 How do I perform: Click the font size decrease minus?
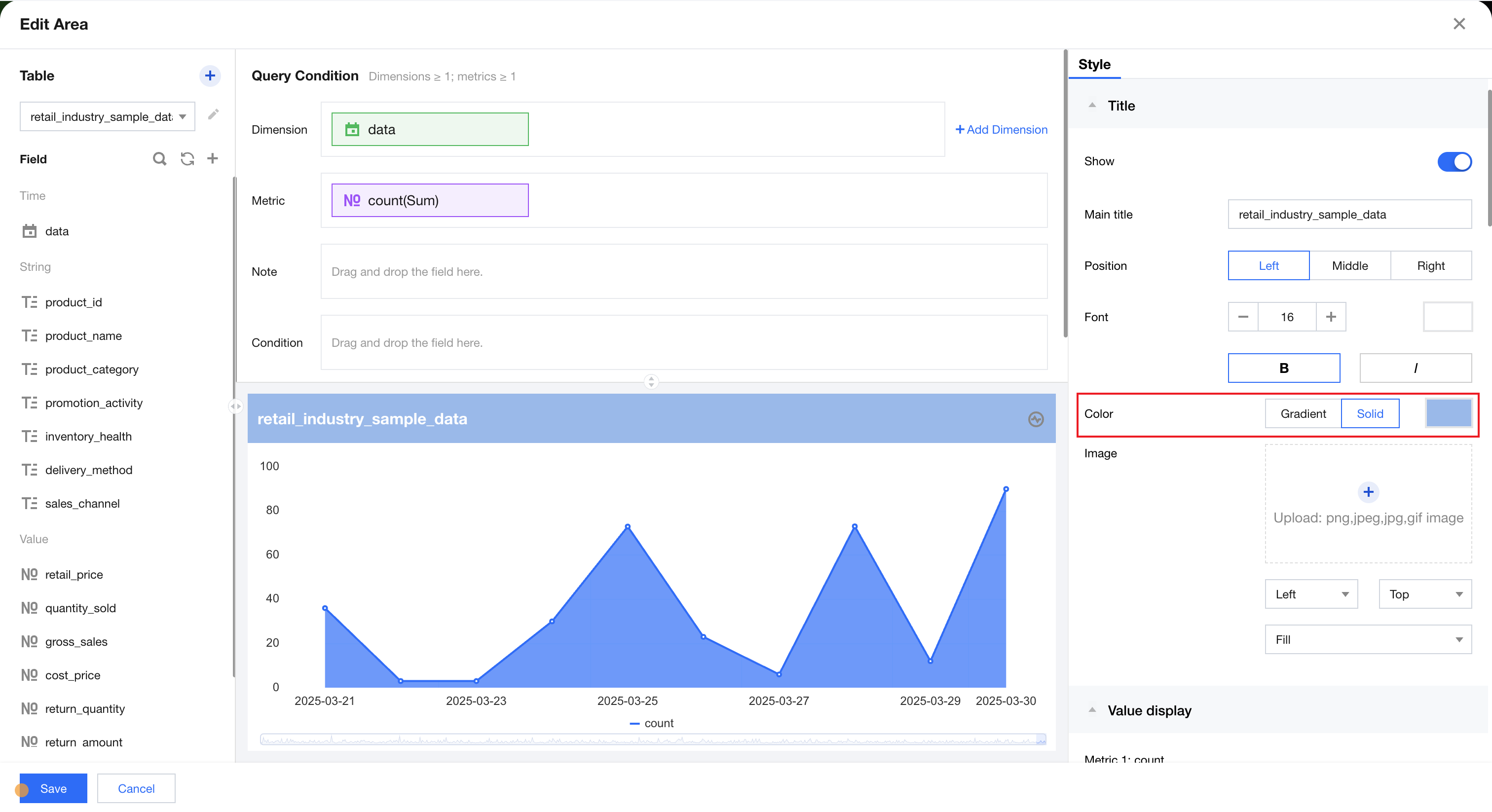1243,317
